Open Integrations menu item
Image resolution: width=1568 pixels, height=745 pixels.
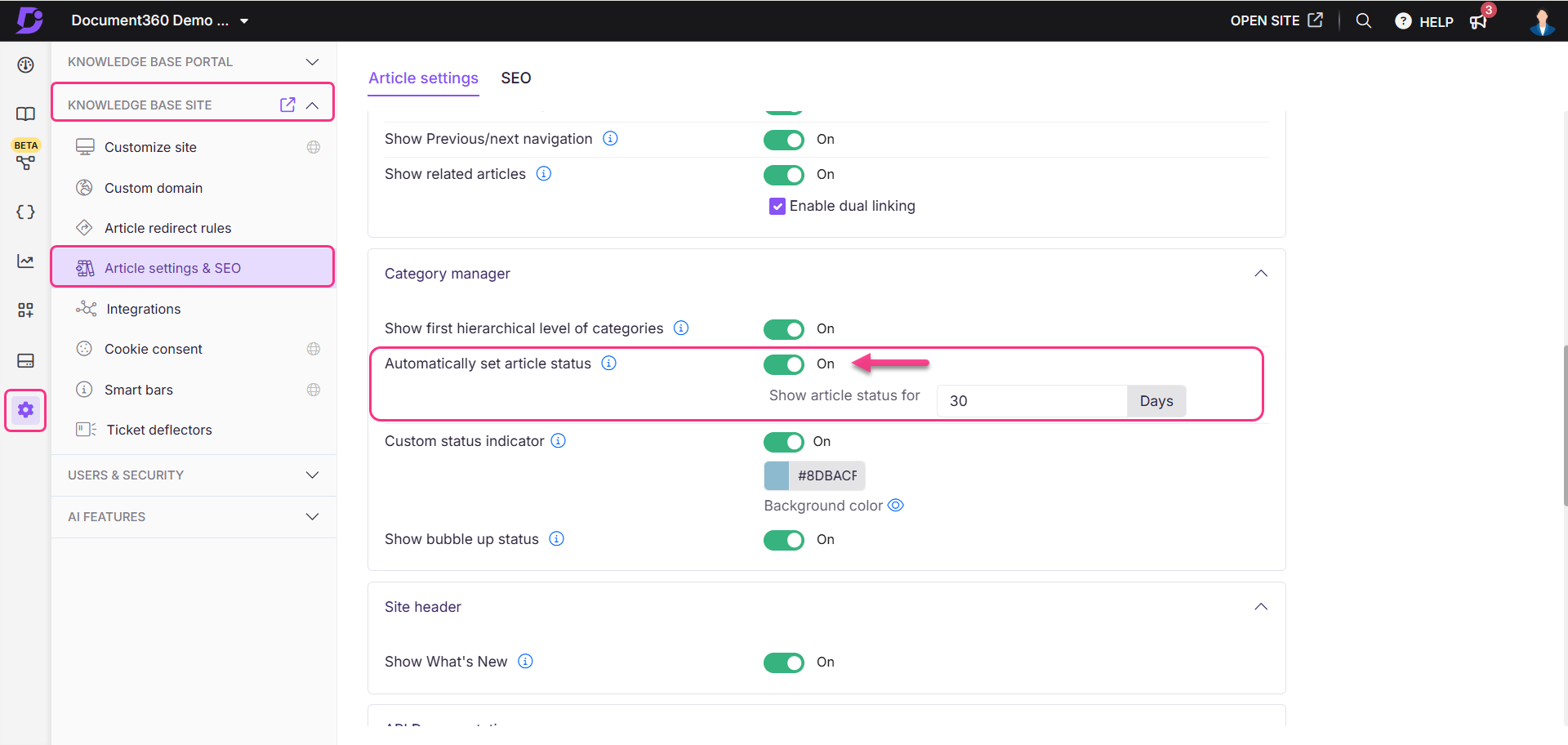tap(144, 309)
